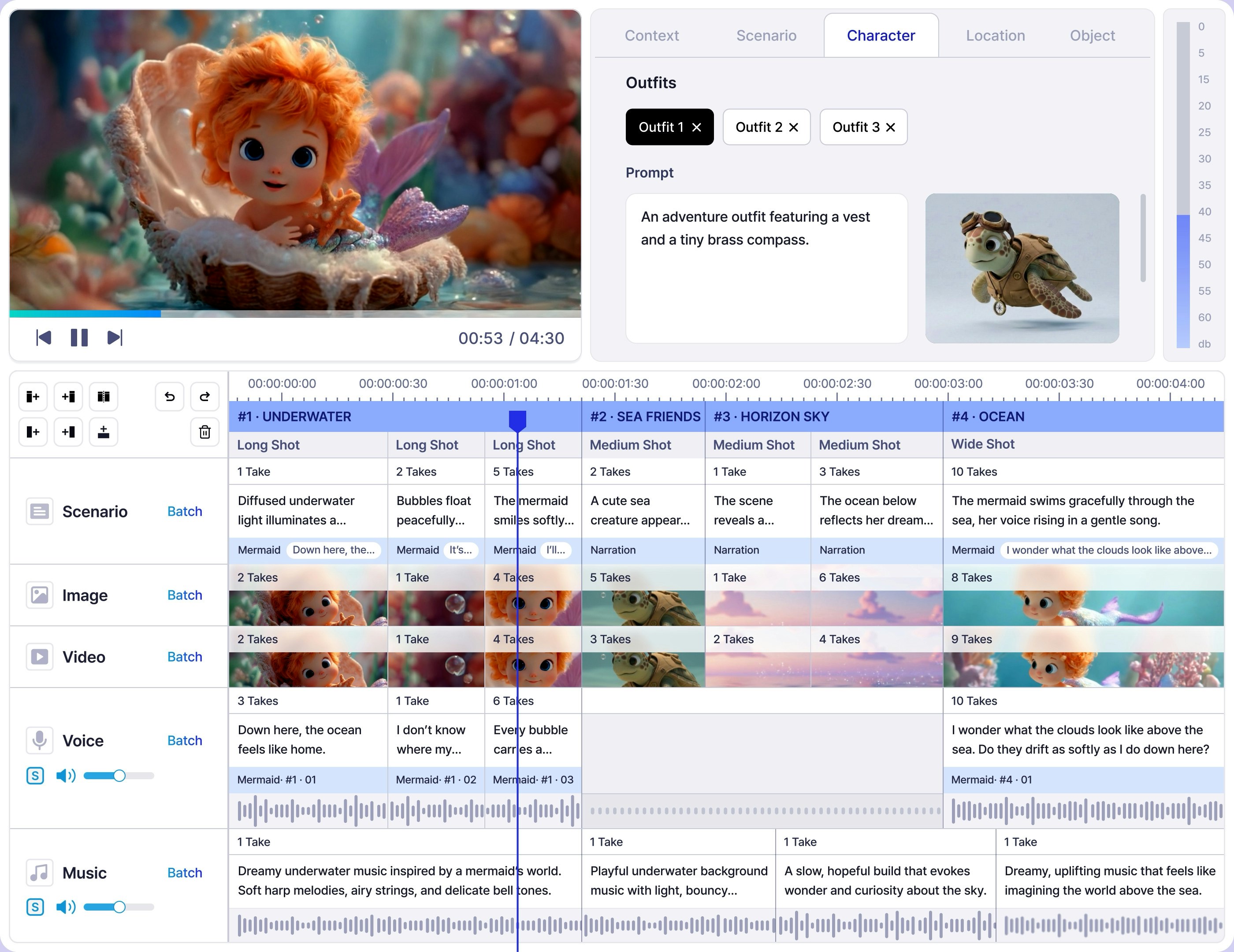1234x952 pixels.
Task: Redo the last timeline action
Action: point(204,396)
